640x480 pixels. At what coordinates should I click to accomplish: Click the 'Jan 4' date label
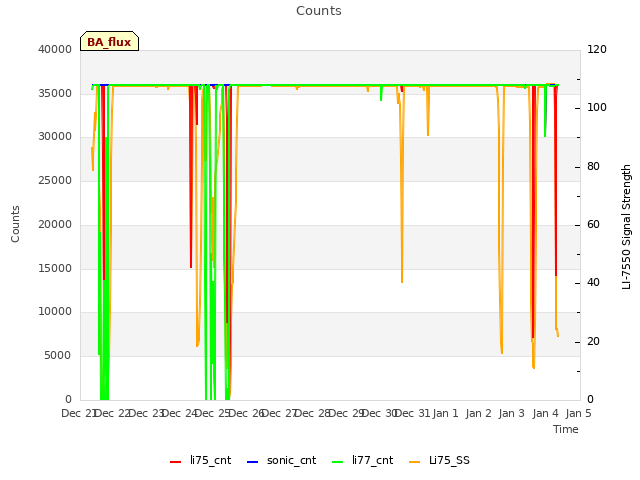[545, 413]
